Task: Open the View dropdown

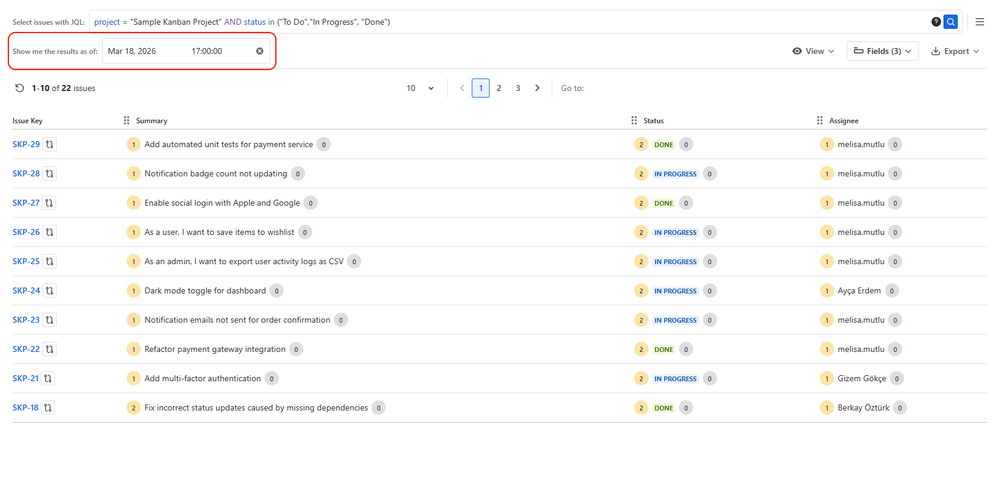Action: pos(813,51)
